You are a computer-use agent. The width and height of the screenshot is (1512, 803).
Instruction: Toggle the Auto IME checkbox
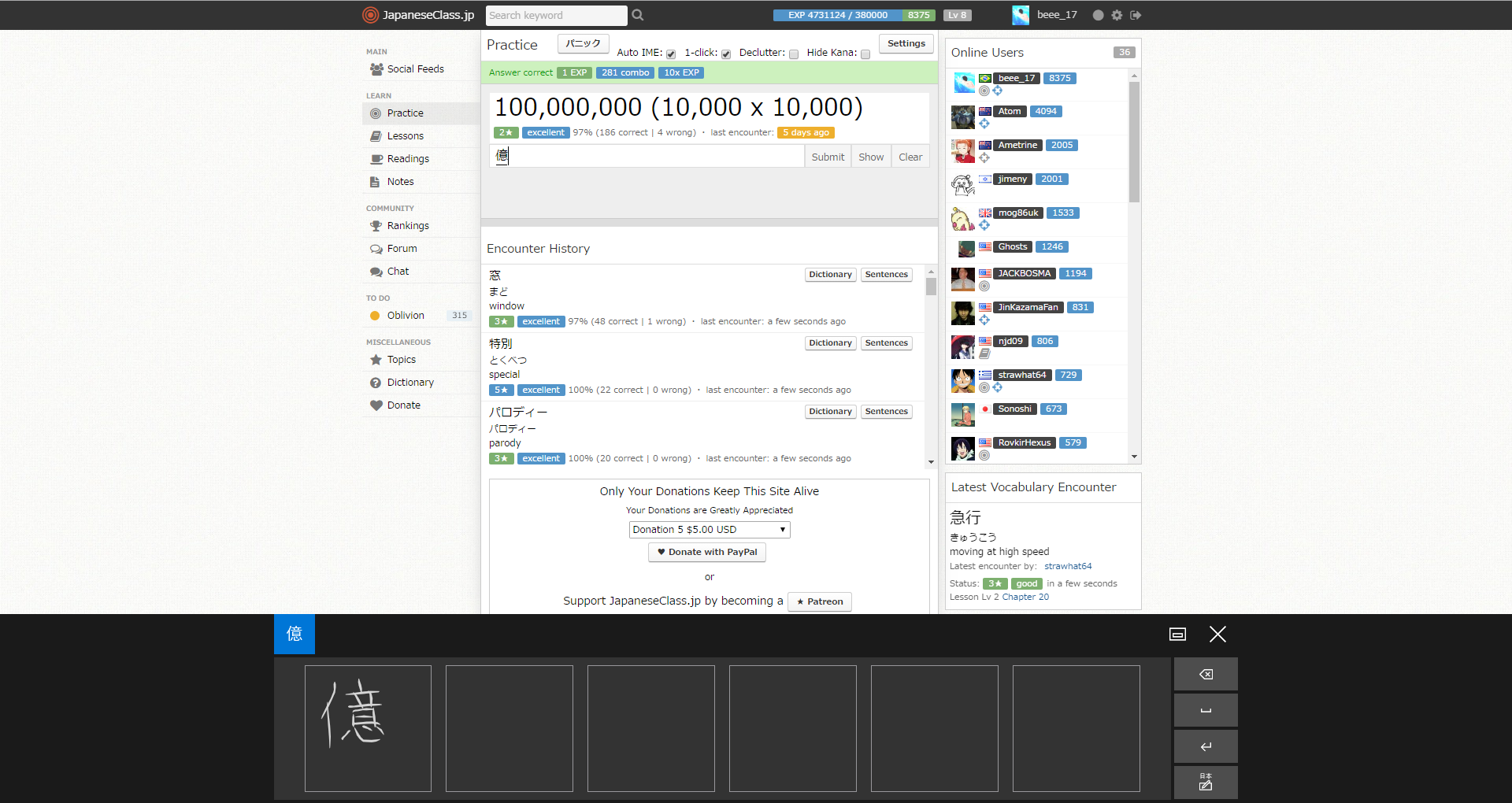click(671, 54)
